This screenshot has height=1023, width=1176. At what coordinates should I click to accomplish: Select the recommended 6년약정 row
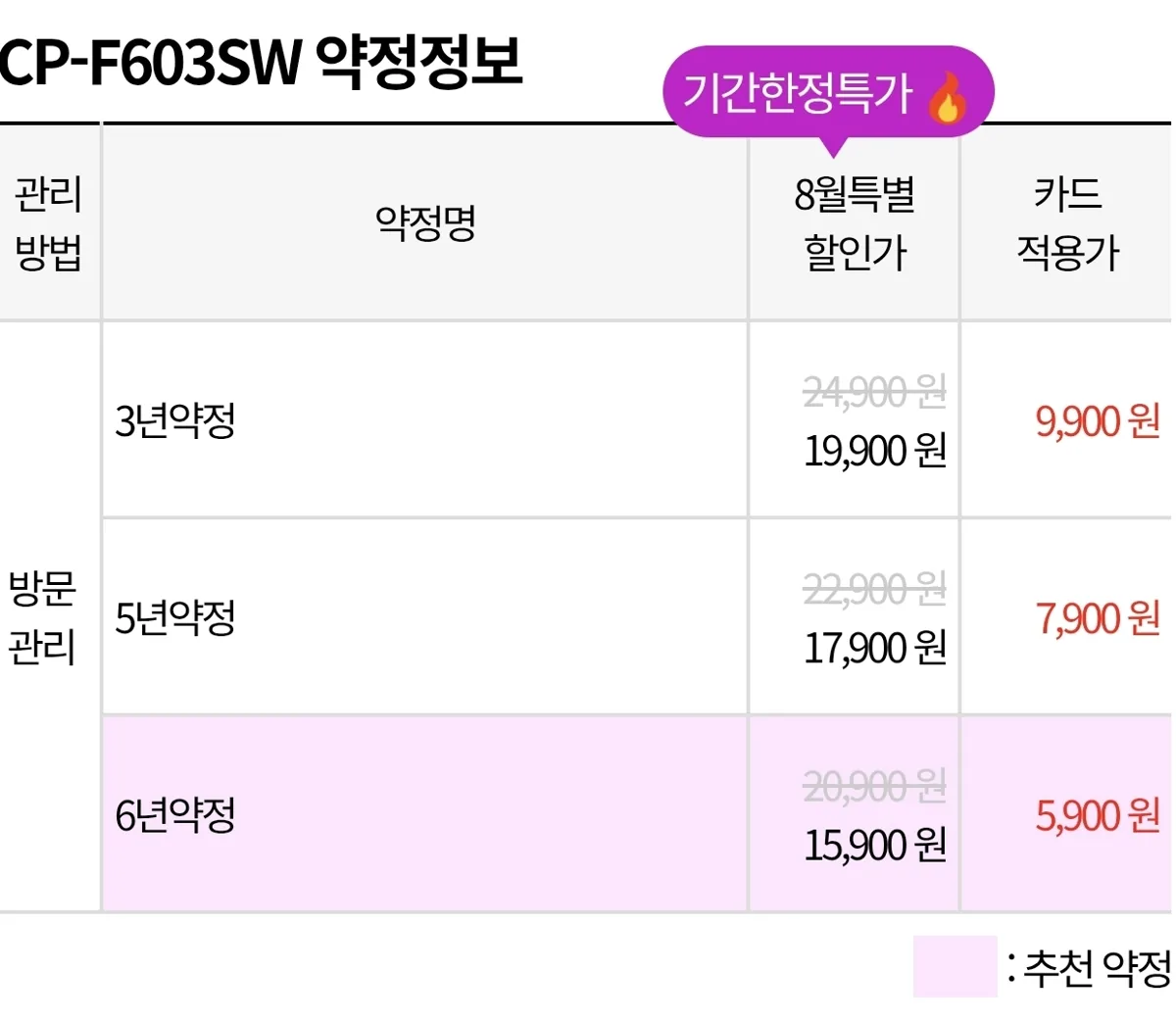point(636,814)
